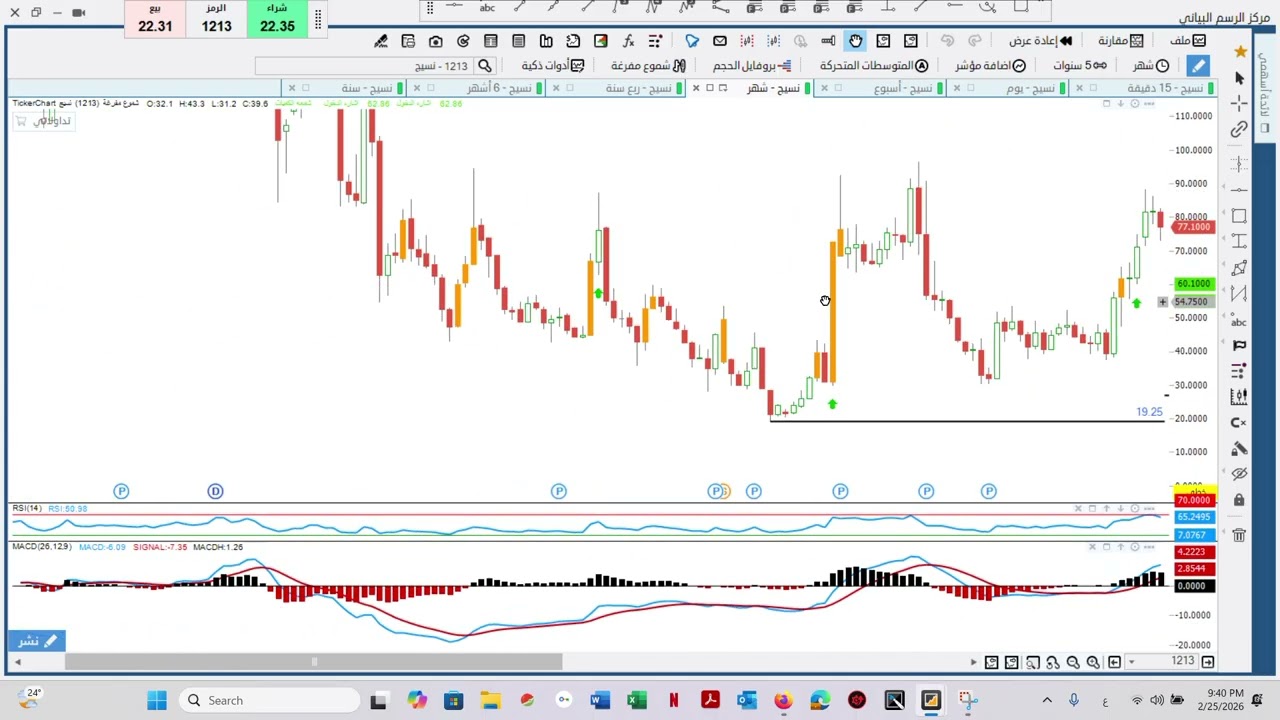1280x720 pixels.
Task: Open Excel from the taskbar
Action: (x=636, y=700)
